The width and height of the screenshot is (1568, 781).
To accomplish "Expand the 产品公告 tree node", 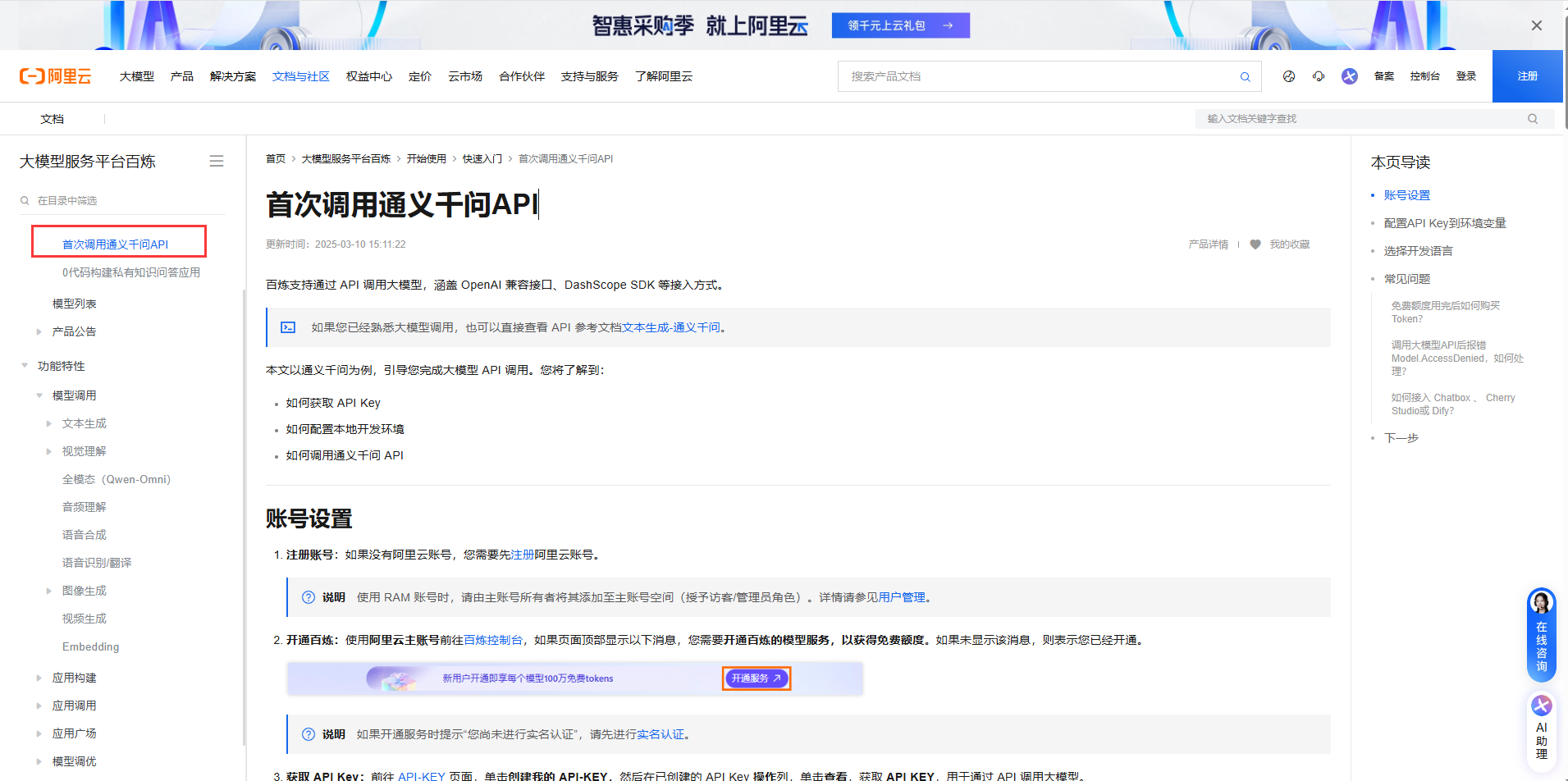I will pos(39,331).
